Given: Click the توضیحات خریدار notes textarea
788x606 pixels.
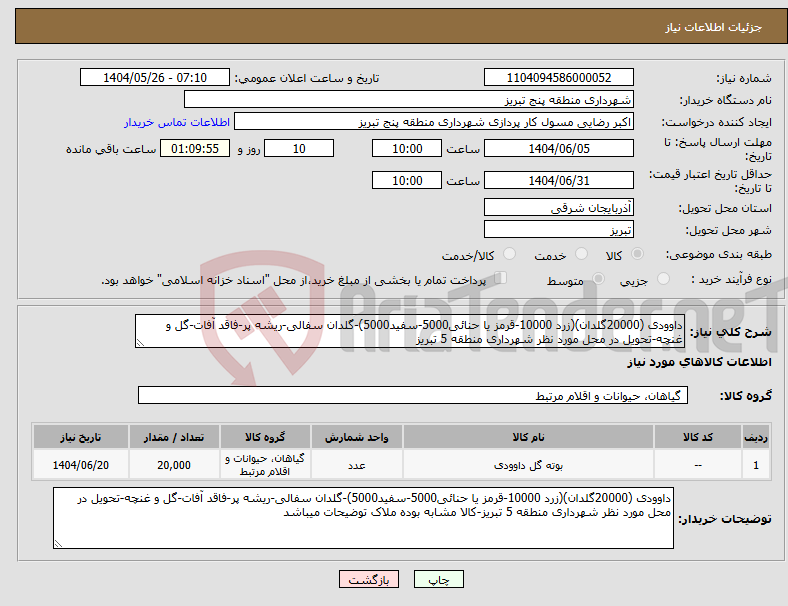Looking at the screenshot, I should 363,518.
